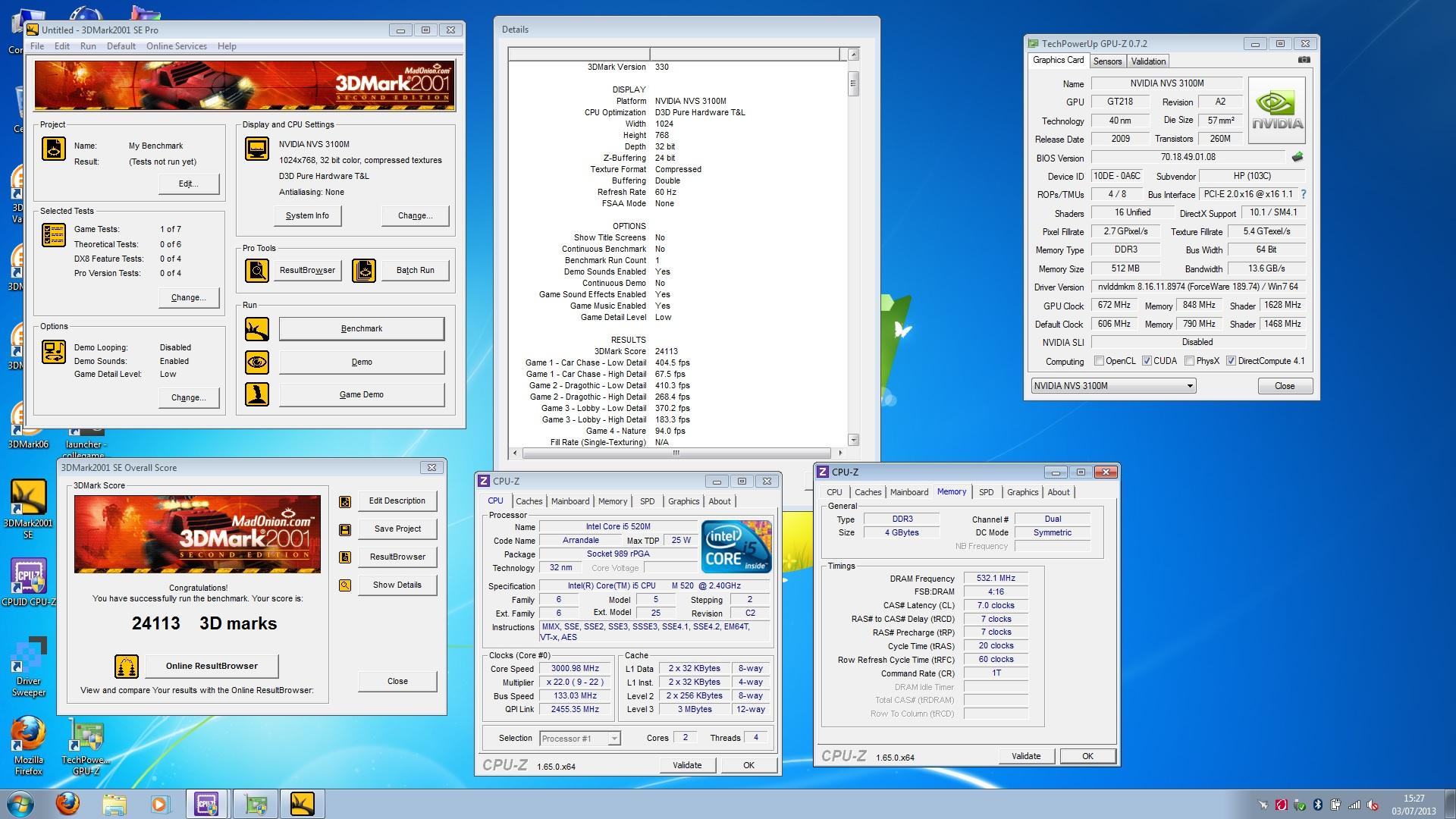
Task: Click the Firefox taskbar icon
Action: (67, 803)
